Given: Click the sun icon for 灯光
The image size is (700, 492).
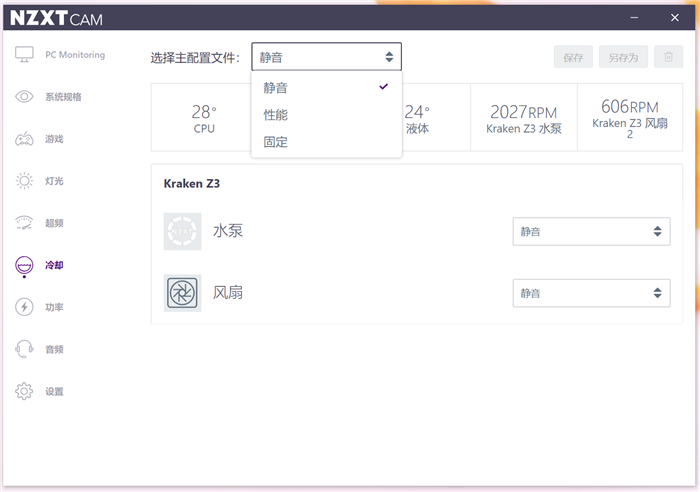Looking at the screenshot, I should coord(24,181).
